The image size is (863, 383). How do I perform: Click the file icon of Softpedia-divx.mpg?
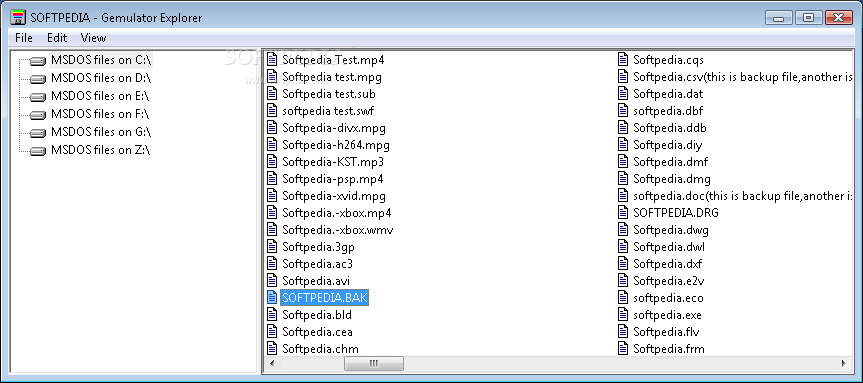point(272,127)
